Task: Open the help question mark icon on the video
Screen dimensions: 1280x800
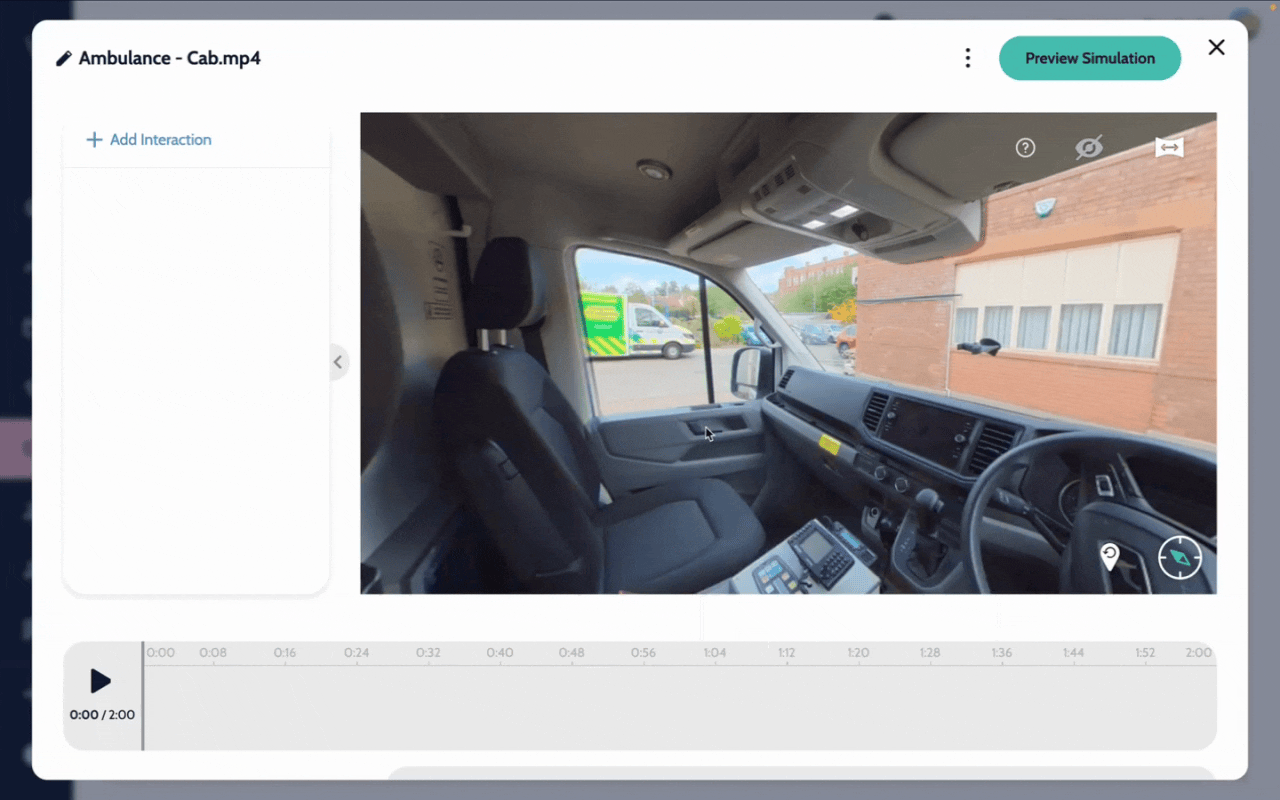Action: click(1025, 148)
